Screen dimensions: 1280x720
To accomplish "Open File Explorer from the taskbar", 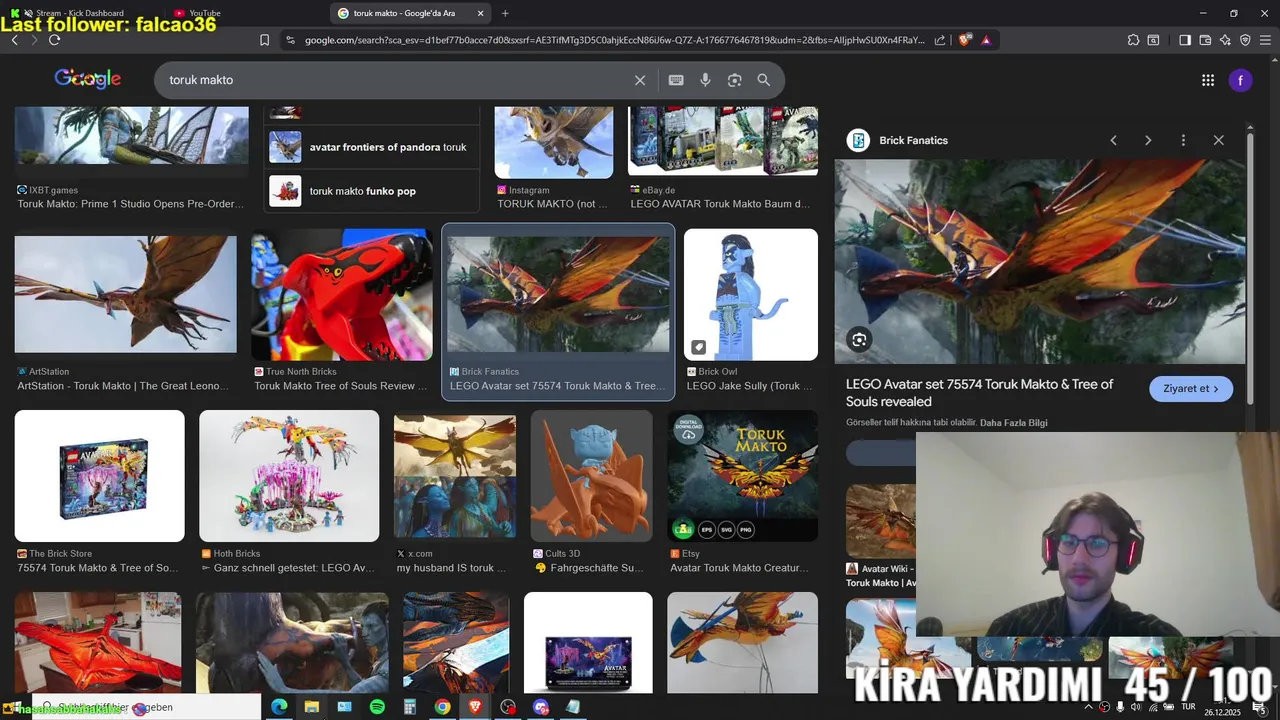I will 311,707.
